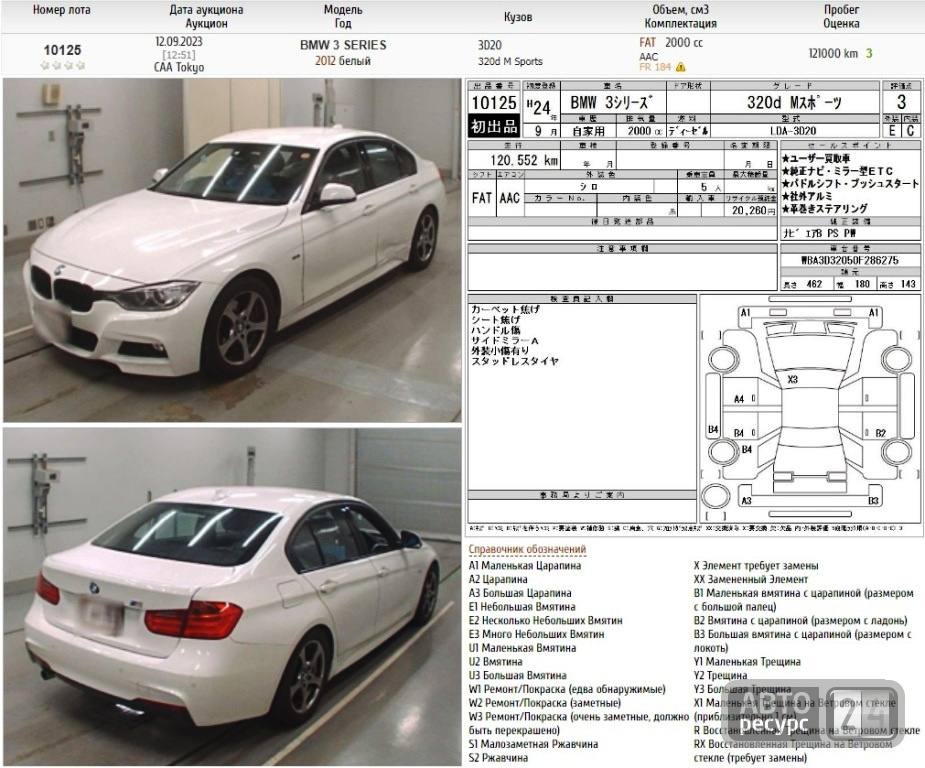
Task: Click the 'U3 Большая Вмятина' legend line
Action: [x=518, y=675]
